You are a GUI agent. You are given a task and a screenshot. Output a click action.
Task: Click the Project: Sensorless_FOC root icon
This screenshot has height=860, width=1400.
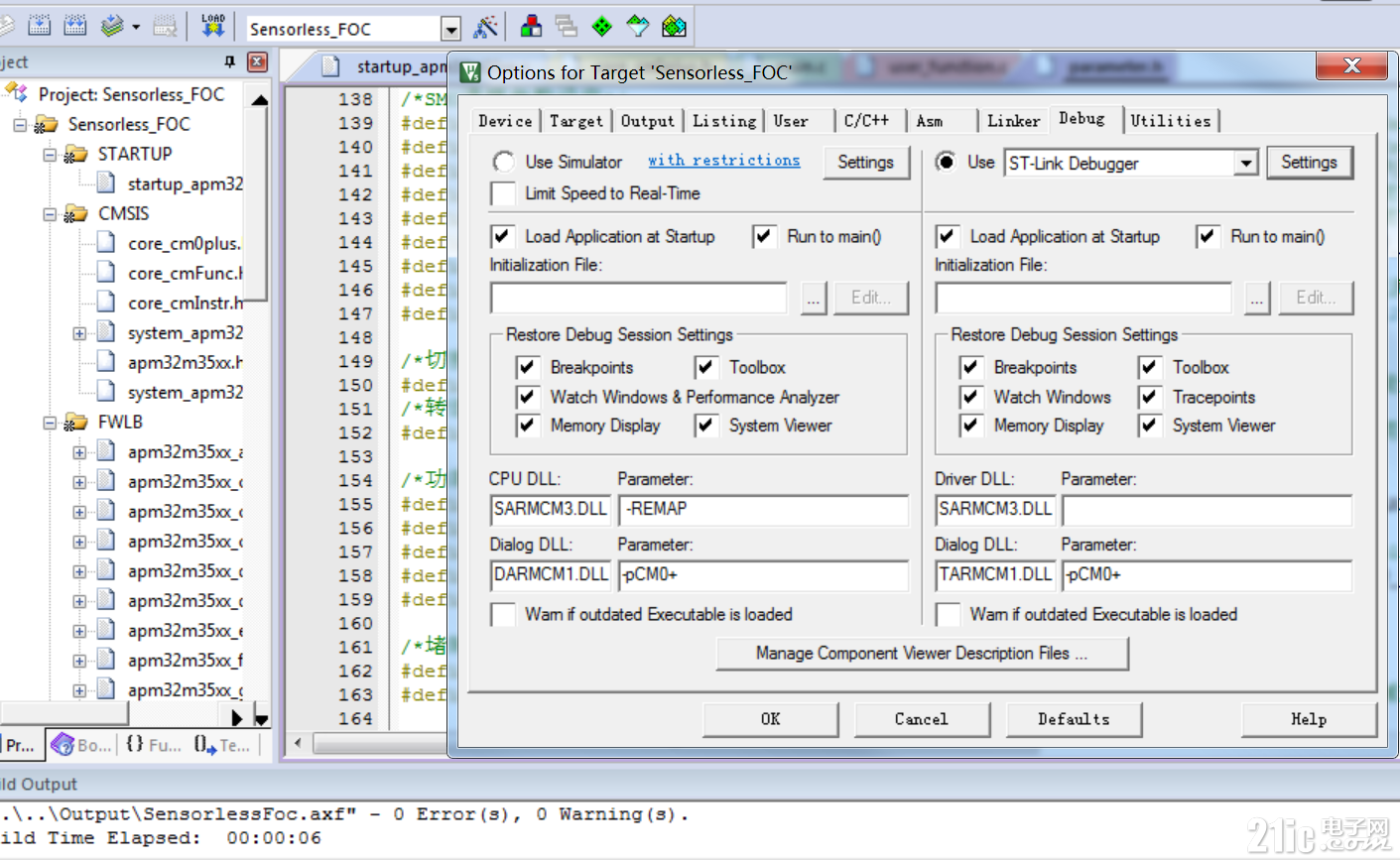coord(16,93)
